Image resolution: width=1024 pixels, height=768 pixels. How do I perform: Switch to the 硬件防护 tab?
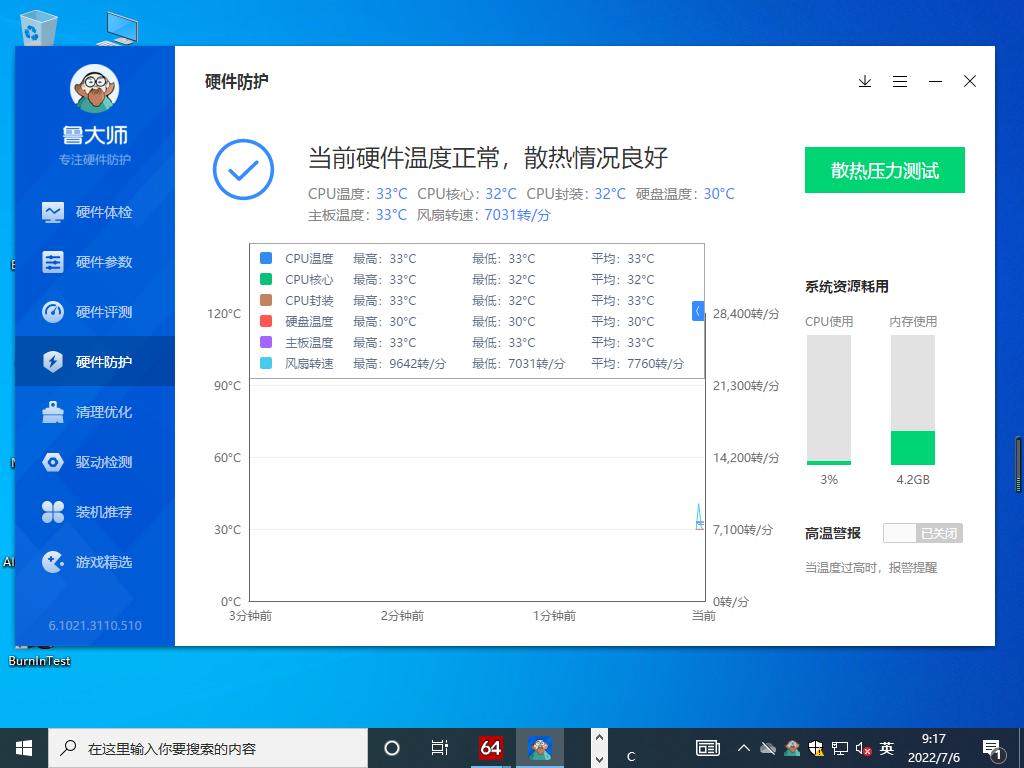click(x=94, y=362)
